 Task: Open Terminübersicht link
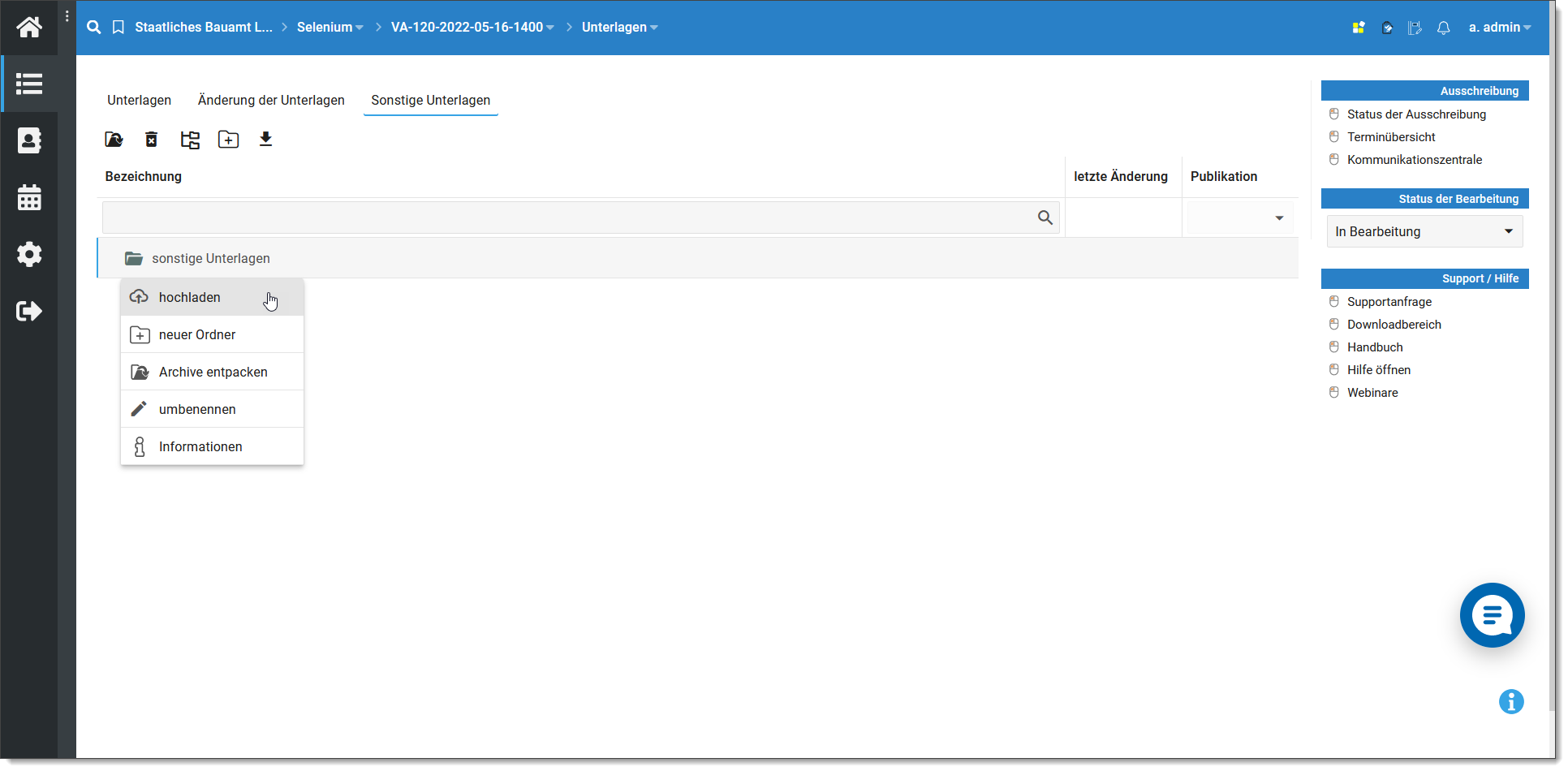(x=1391, y=137)
